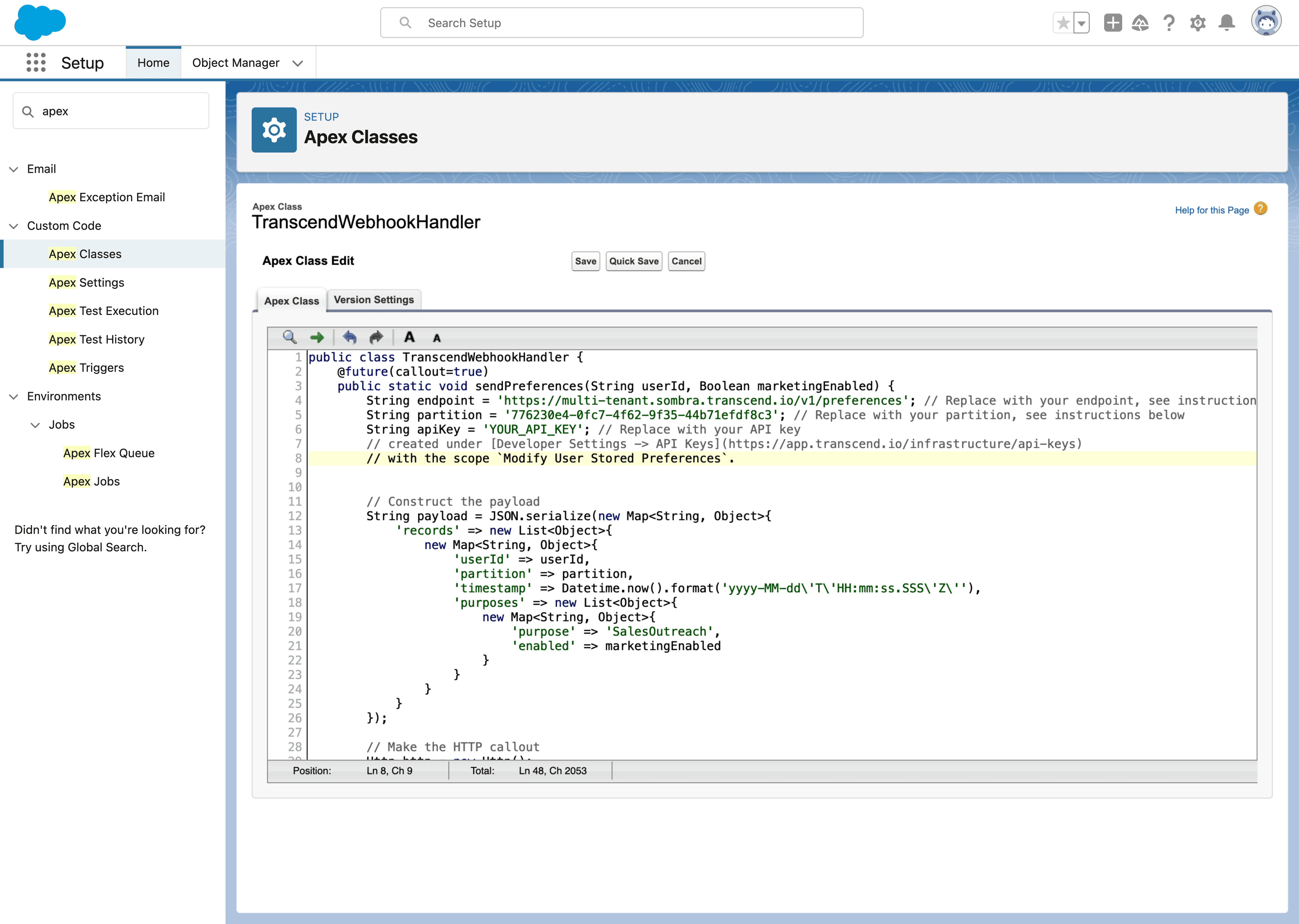Redo the last edit in the Apex editor
The height and width of the screenshot is (924, 1299).
[x=376, y=337]
